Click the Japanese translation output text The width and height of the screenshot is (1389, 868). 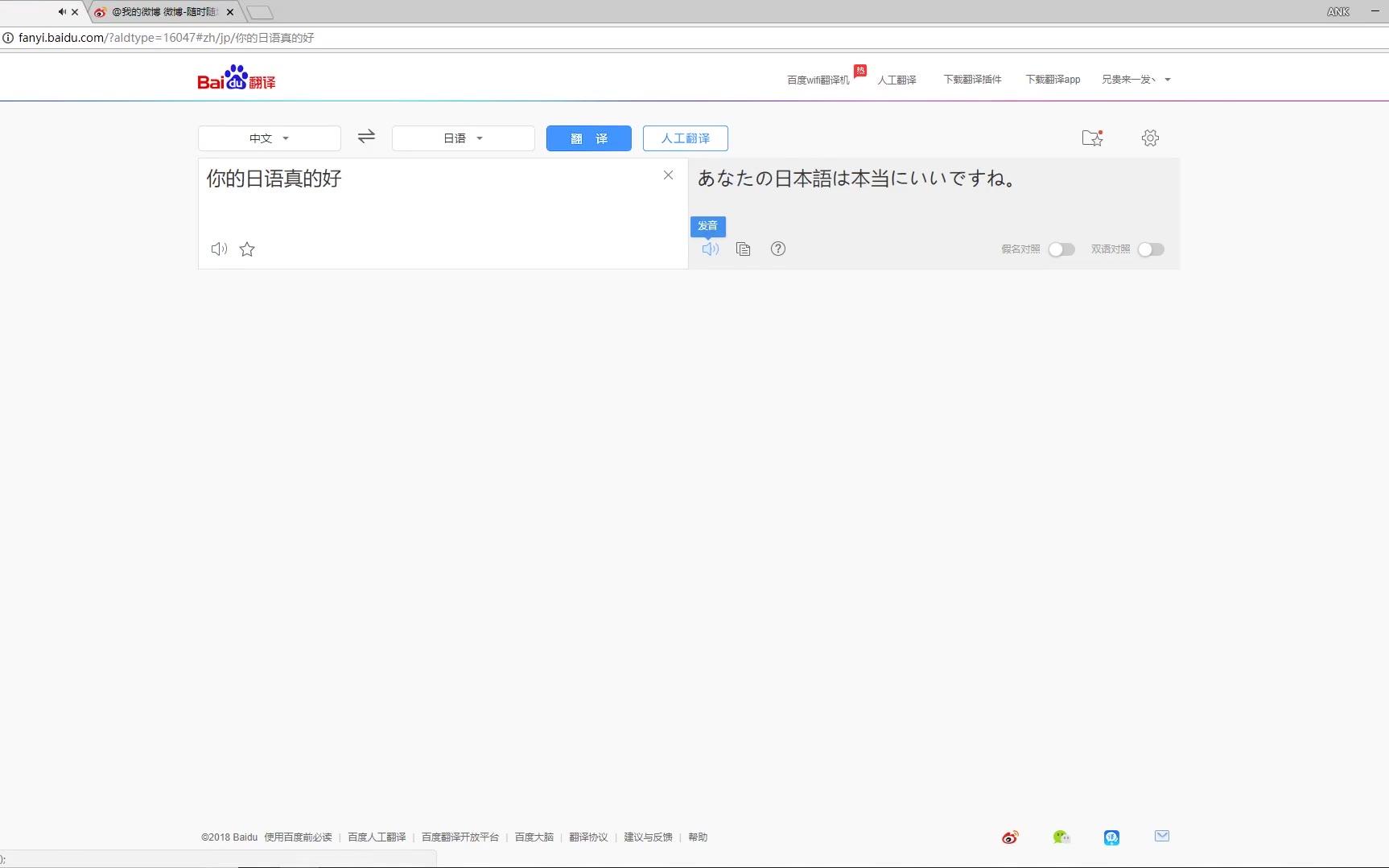[858, 179]
